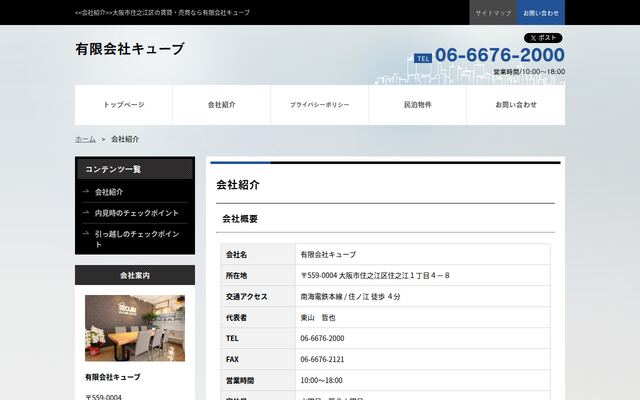Click the 営業時間 table label cell
Image resolution: width=640 pixels, height=400 pixels.
point(258,380)
